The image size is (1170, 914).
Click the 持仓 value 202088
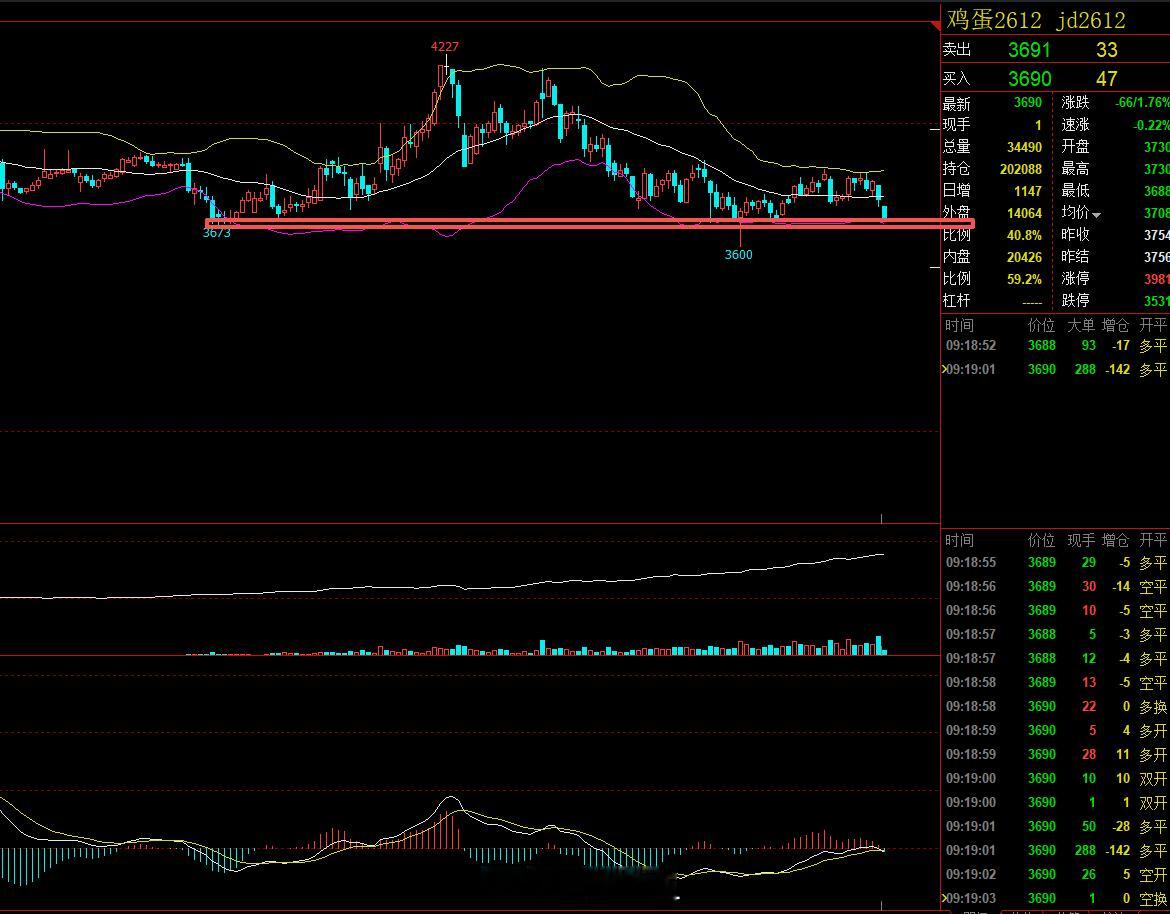pos(1020,169)
